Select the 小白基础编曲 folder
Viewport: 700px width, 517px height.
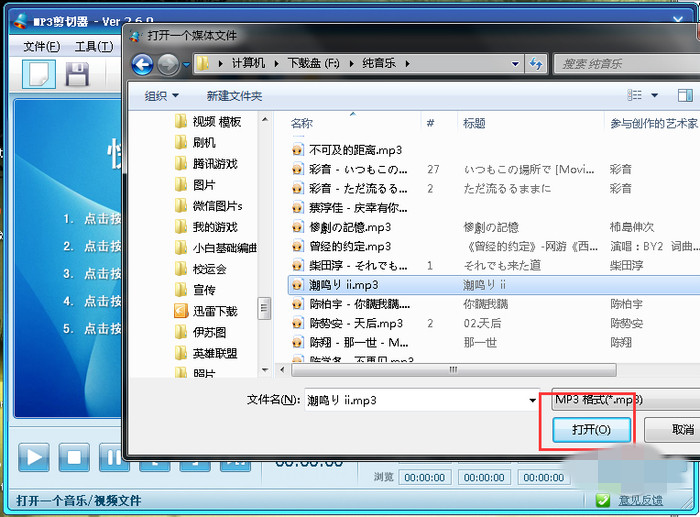[216, 248]
